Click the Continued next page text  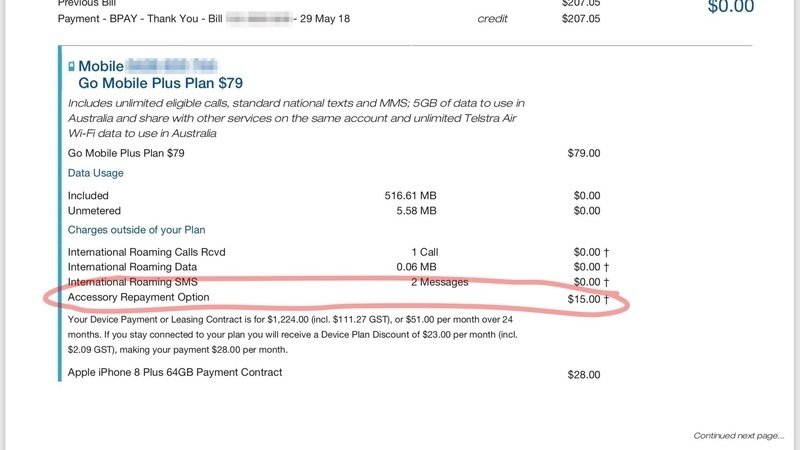click(x=739, y=436)
